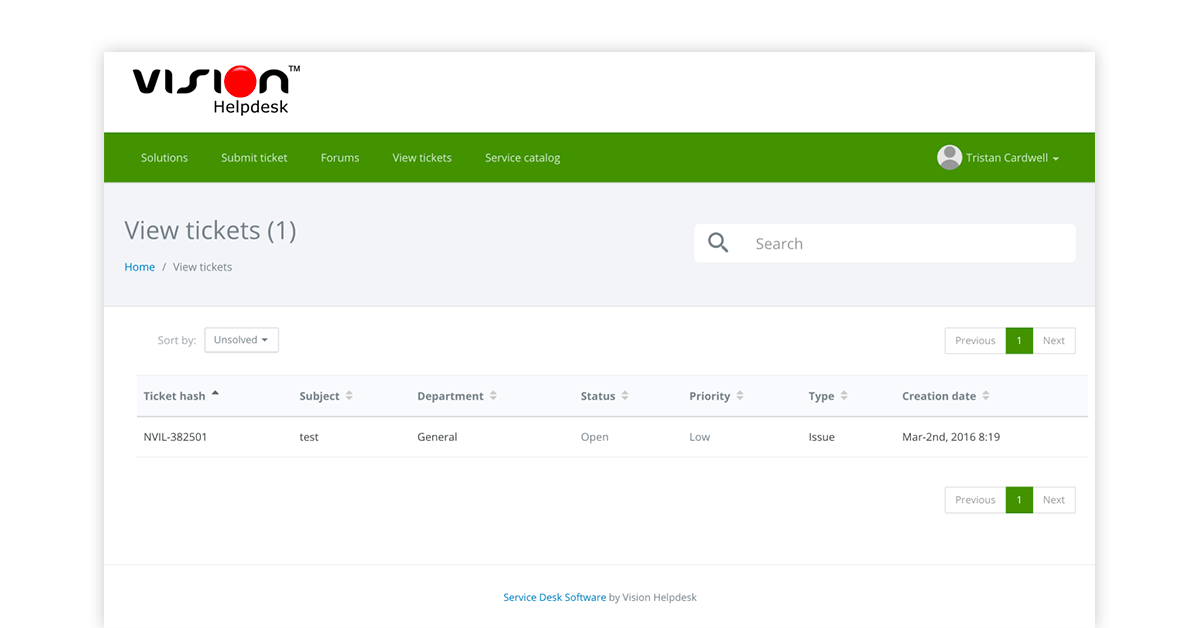Select page 1 in bottom pagination
Viewport: 1200px width, 628px height.
1019,500
